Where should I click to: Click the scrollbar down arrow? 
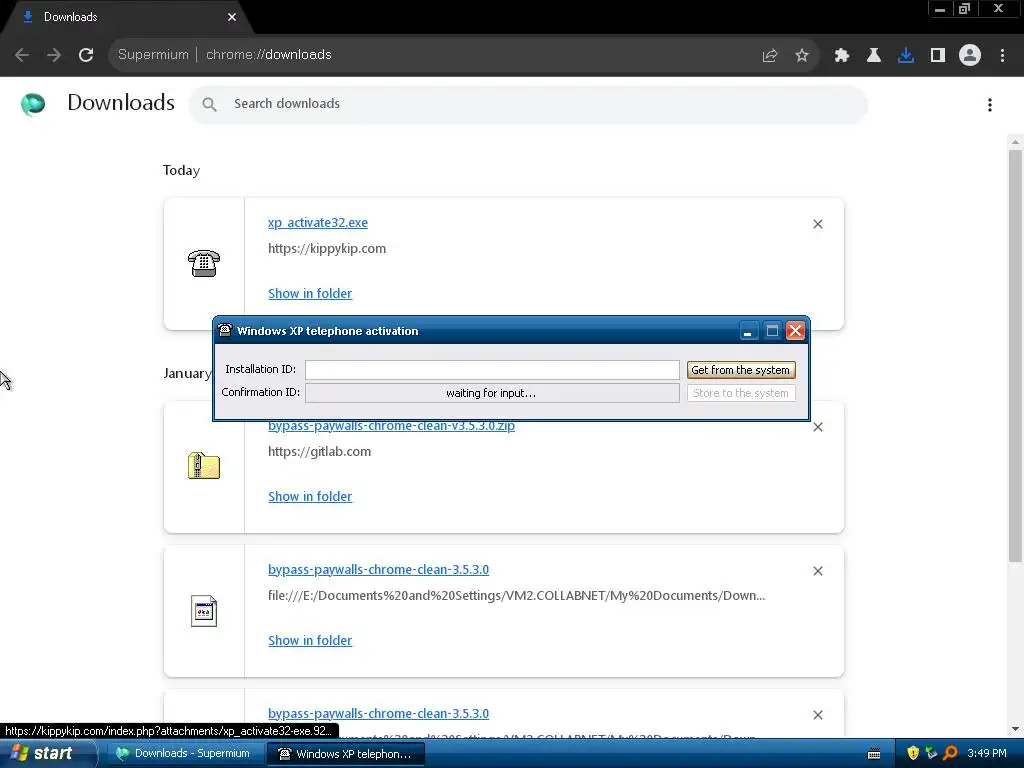[x=1016, y=729]
